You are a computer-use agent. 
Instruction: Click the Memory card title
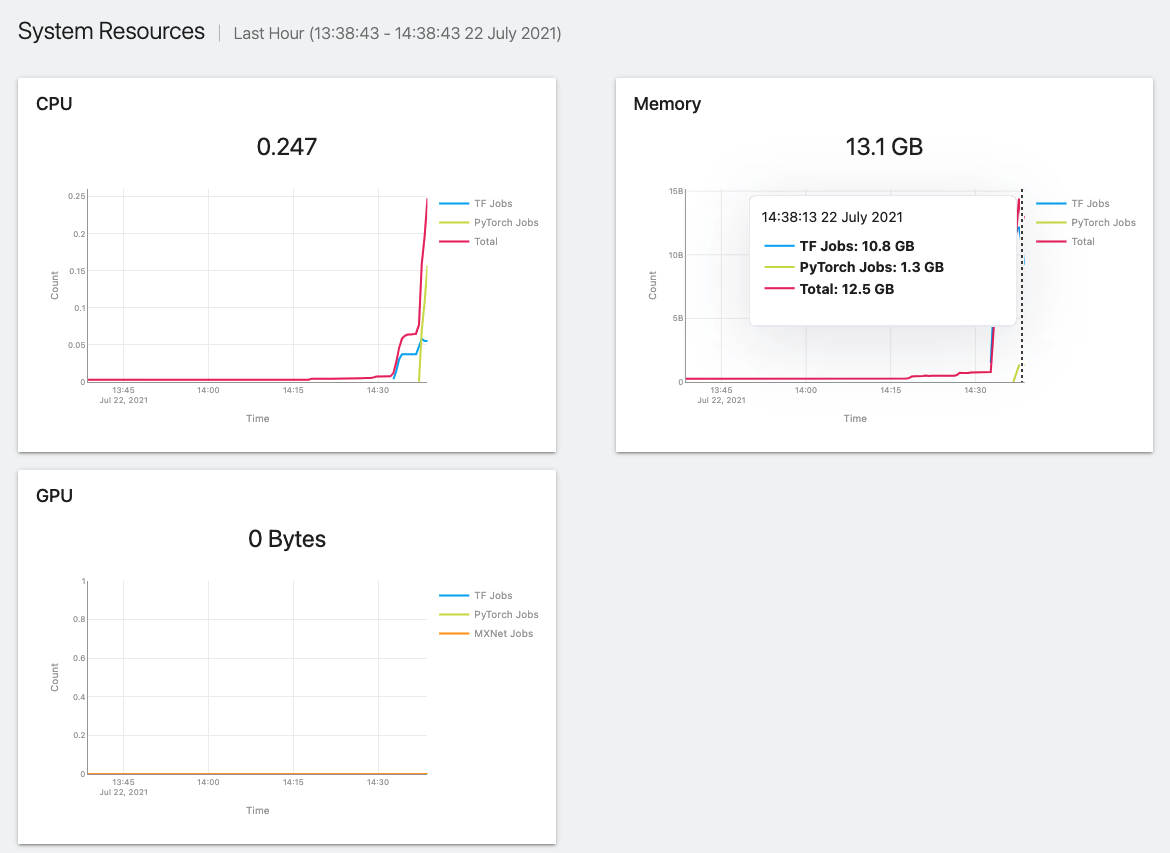point(667,104)
